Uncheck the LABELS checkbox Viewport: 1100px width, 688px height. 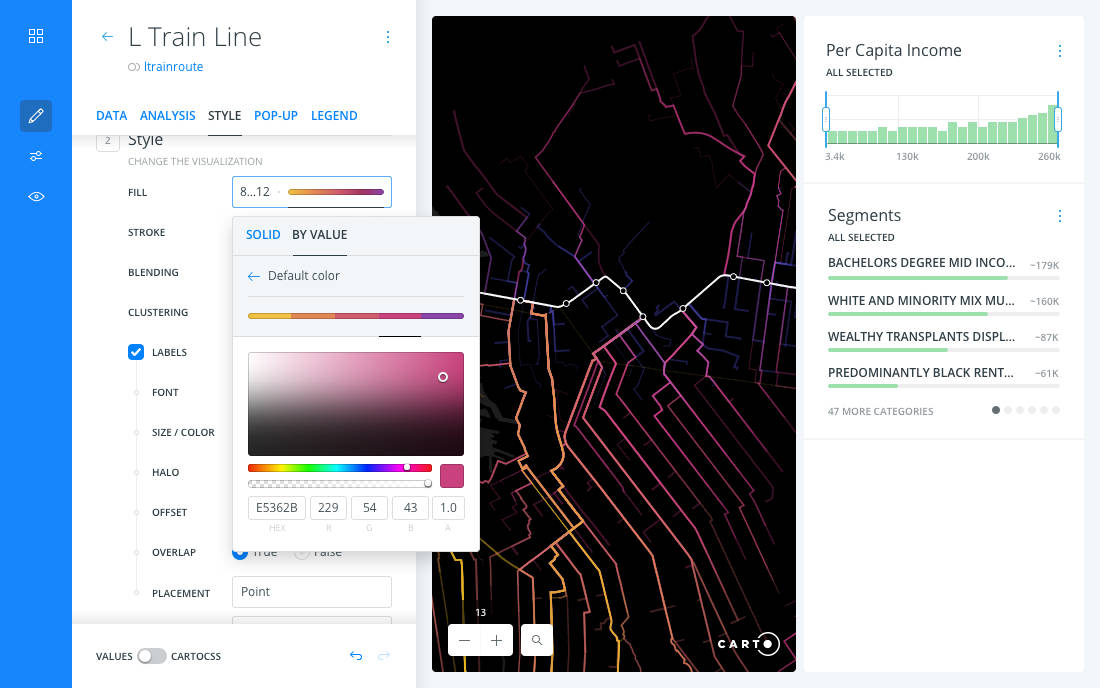tap(135, 351)
